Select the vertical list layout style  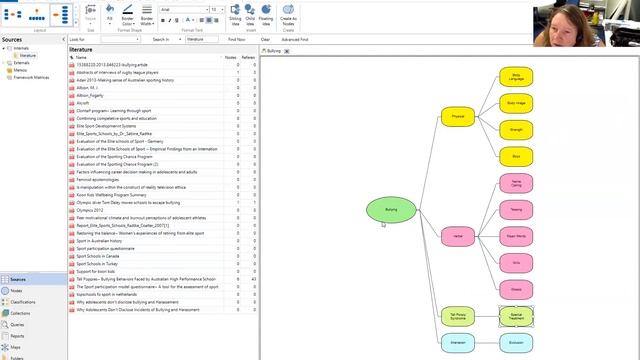tap(61, 15)
